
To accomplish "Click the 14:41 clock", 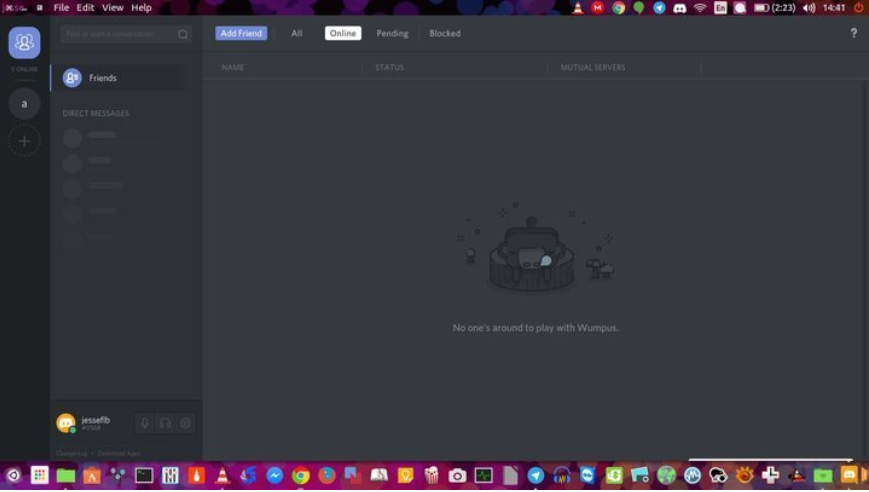I will (x=834, y=8).
